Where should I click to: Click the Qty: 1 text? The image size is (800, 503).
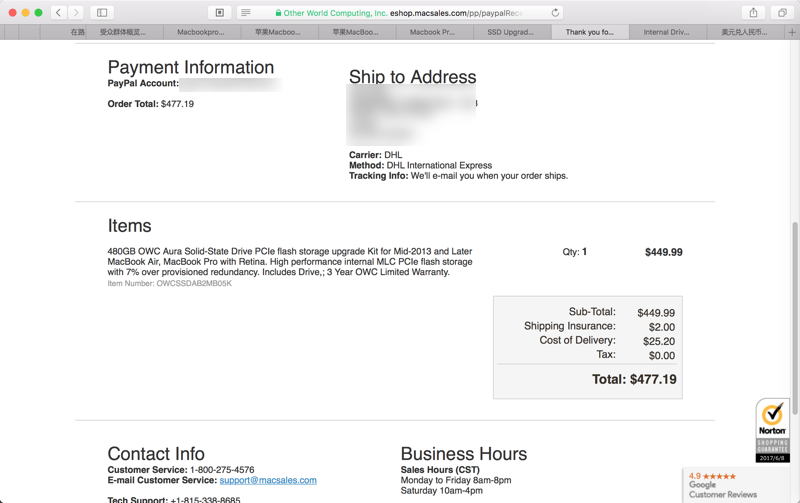(574, 252)
